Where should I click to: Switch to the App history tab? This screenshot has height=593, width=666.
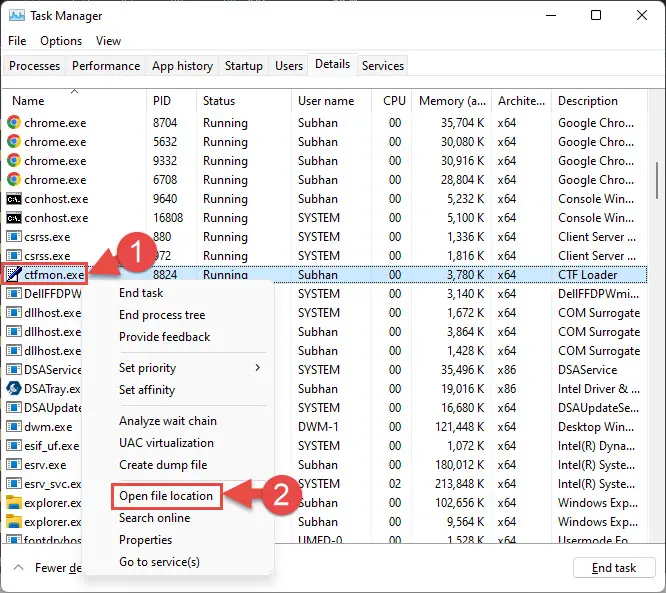pyautogui.click(x=182, y=66)
